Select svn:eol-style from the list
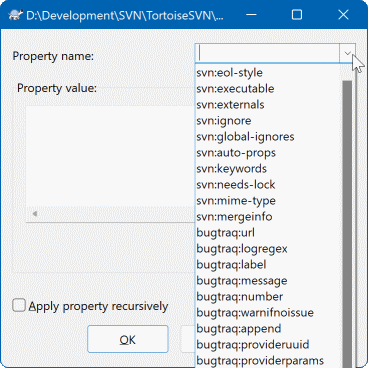 pyautogui.click(x=269, y=73)
